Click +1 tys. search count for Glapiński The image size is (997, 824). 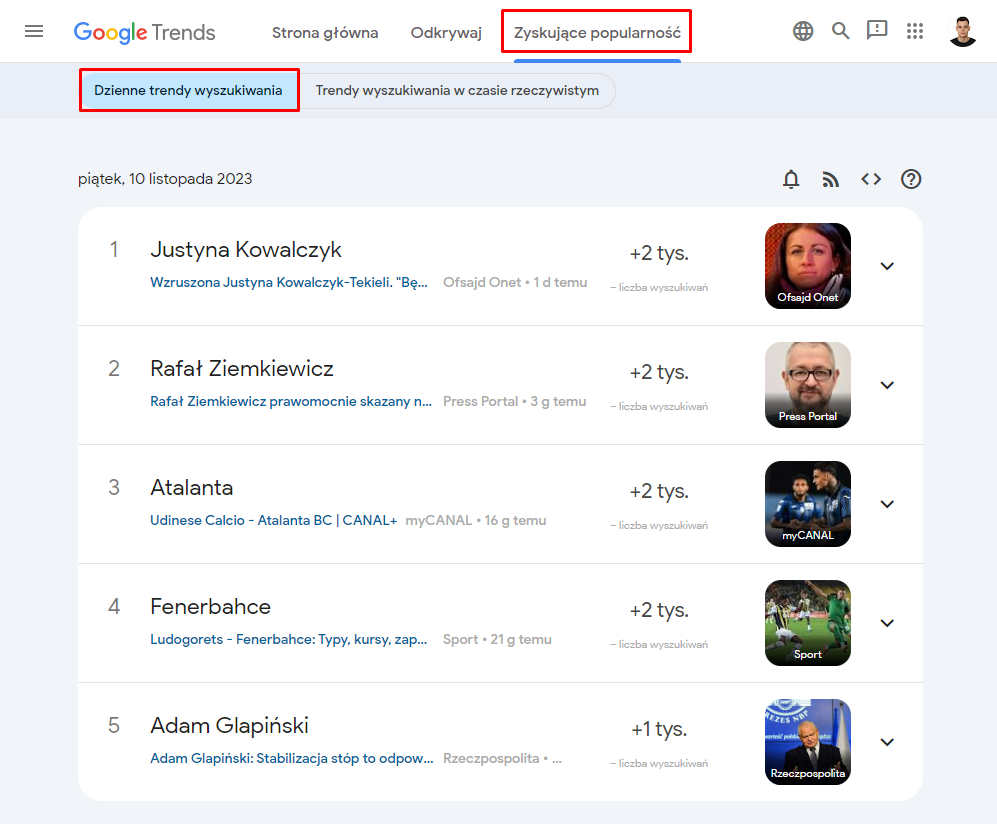[659, 729]
